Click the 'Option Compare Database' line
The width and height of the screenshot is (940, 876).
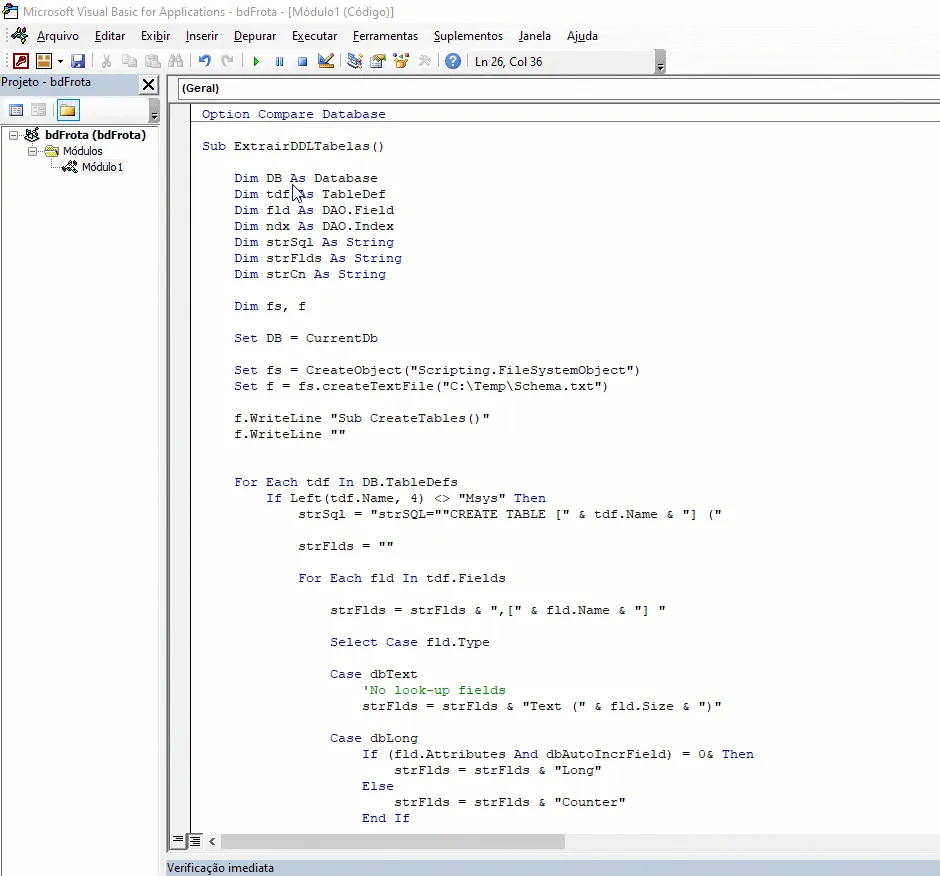click(294, 114)
